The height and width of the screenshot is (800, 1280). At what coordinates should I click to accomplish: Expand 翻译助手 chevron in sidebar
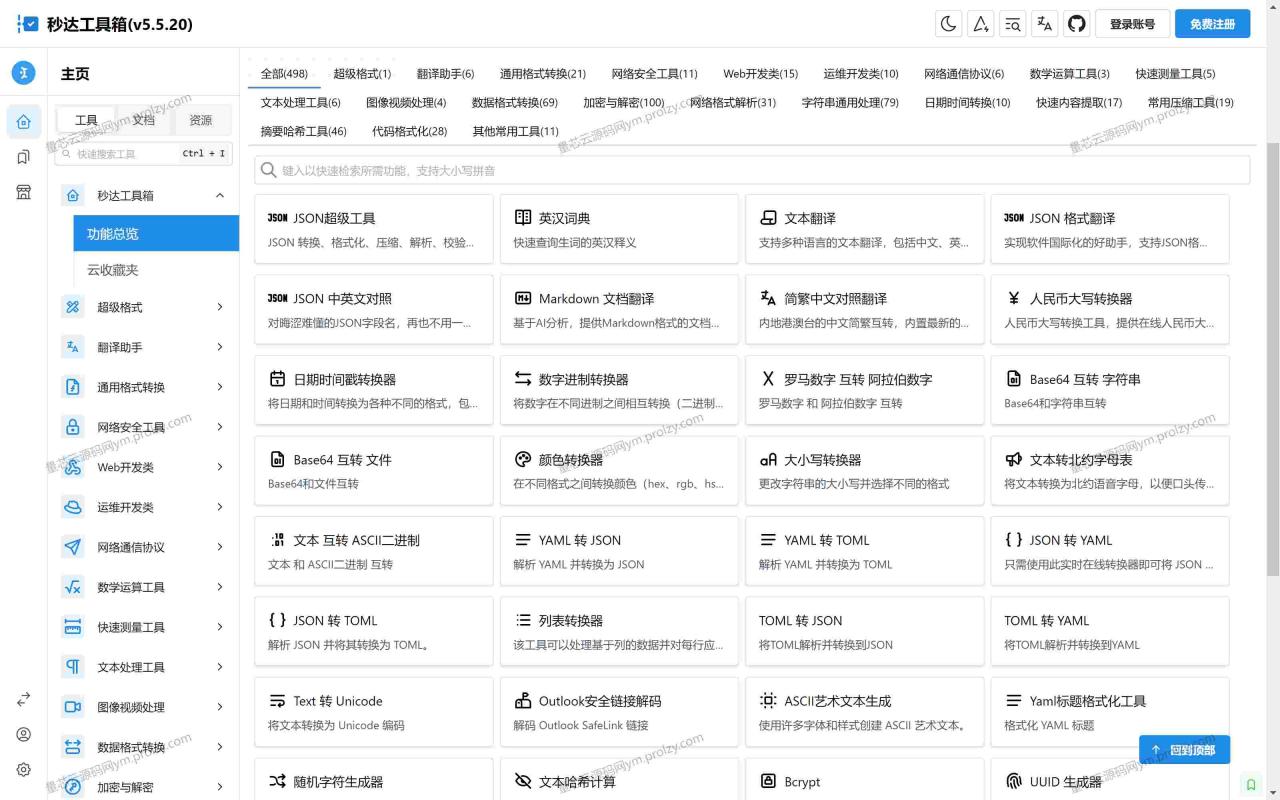tap(220, 347)
